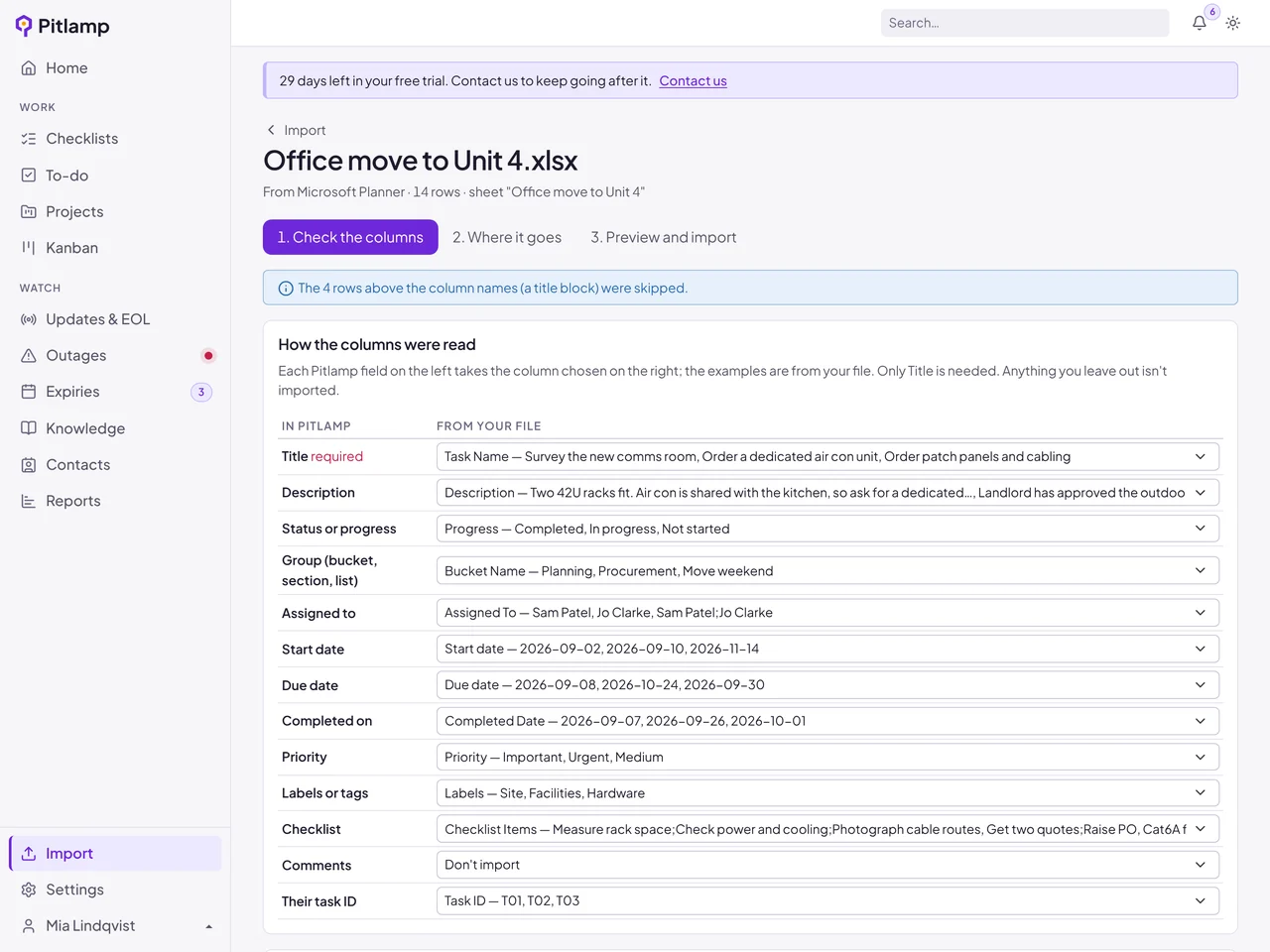This screenshot has width=1270, height=952.
Task: Open the Expiries item with badge 3
Action: [115, 392]
